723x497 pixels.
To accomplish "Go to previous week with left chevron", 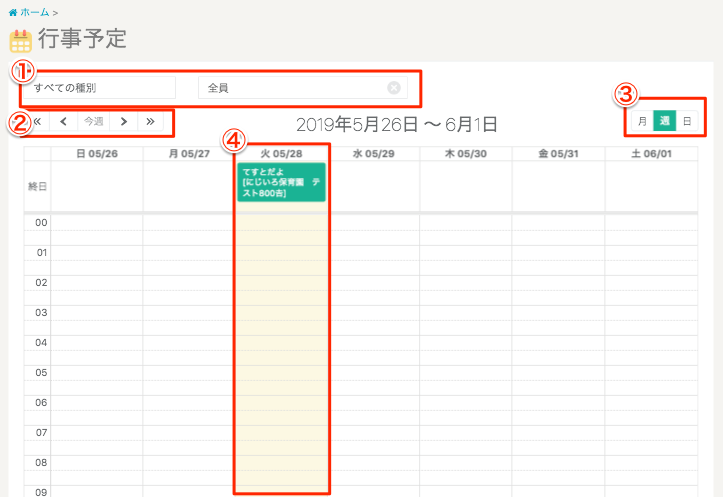I will point(64,122).
